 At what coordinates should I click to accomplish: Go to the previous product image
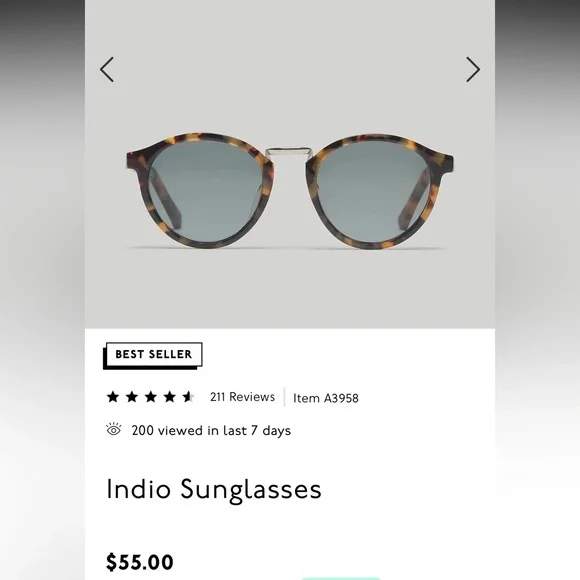(x=107, y=69)
